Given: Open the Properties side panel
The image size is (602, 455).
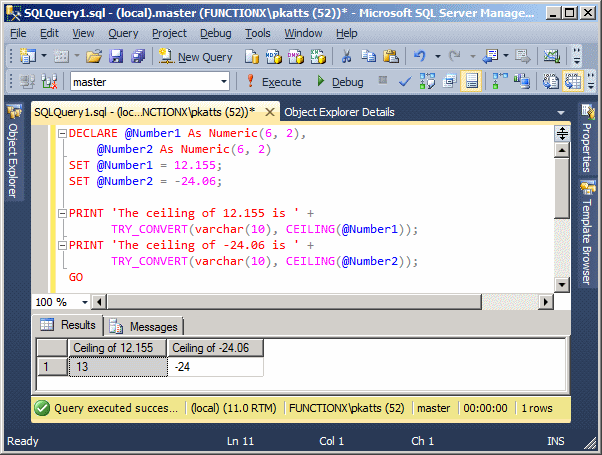Looking at the screenshot, I should [x=587, y=138].
